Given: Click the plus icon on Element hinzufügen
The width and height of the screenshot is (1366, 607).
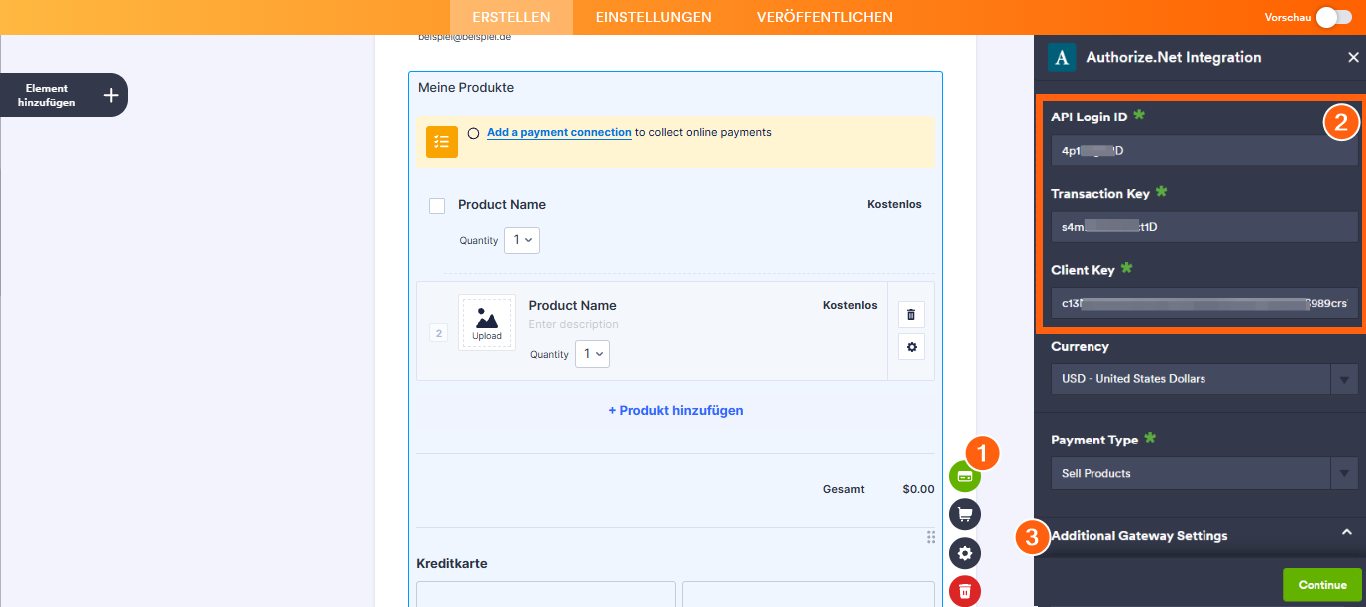Looking at the screenshot, I should (111, 95).
